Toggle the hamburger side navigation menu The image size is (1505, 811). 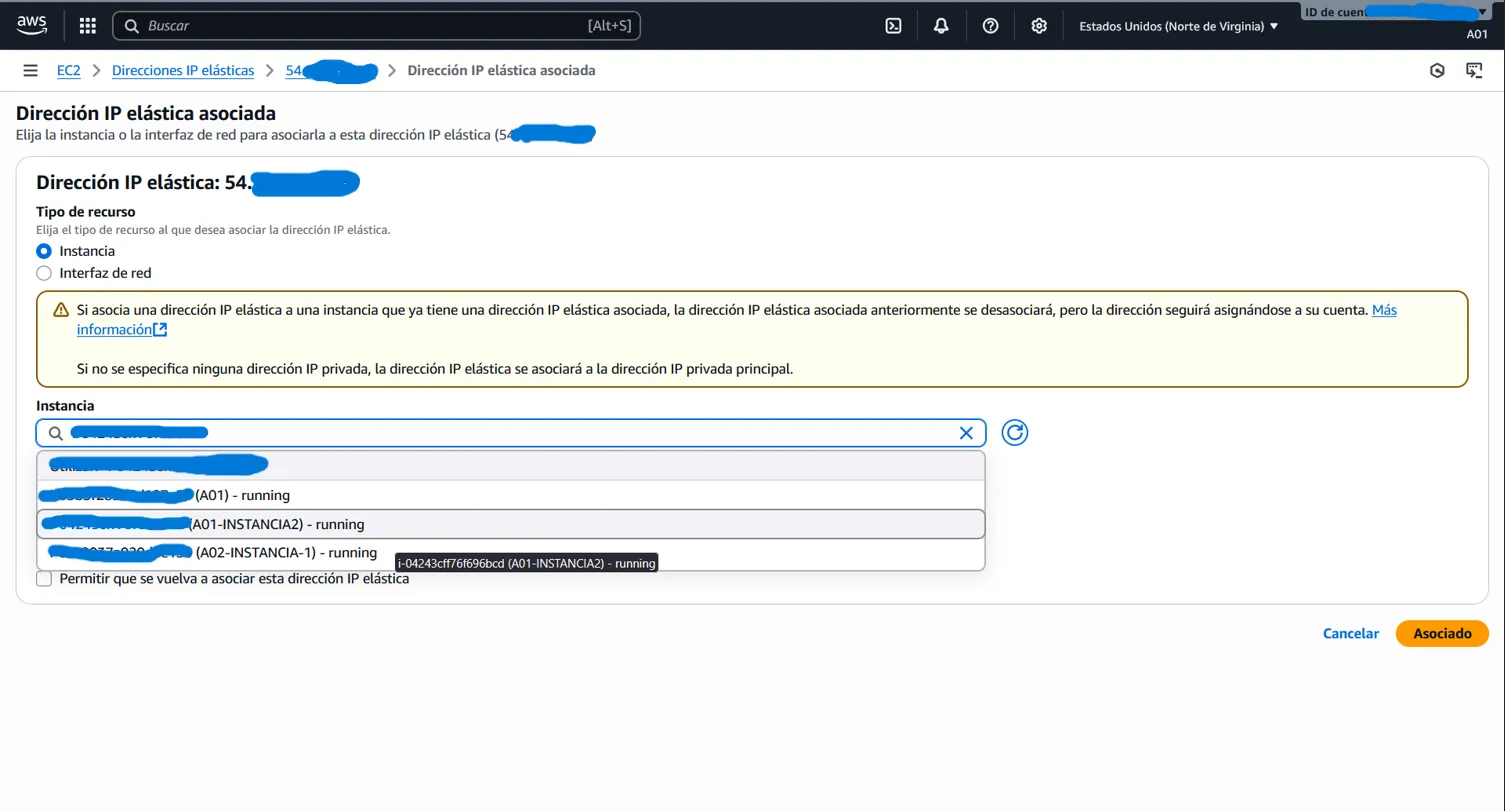[31, 71]
